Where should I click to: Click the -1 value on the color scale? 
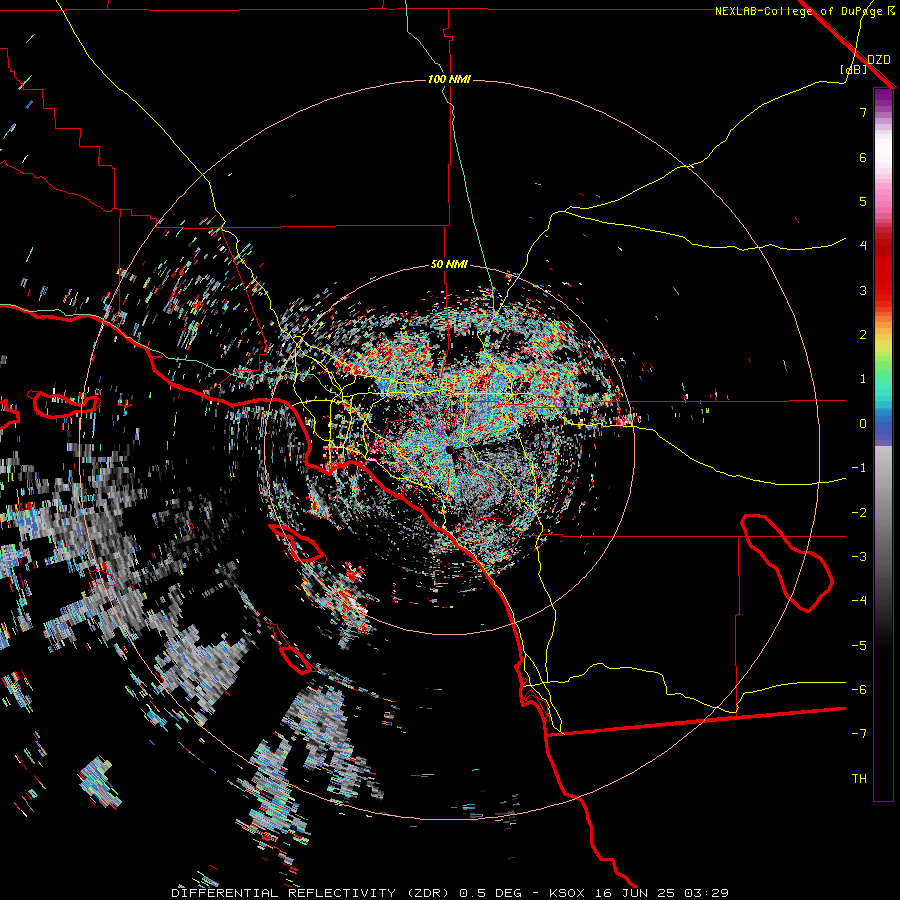click(x=859, y=468)
